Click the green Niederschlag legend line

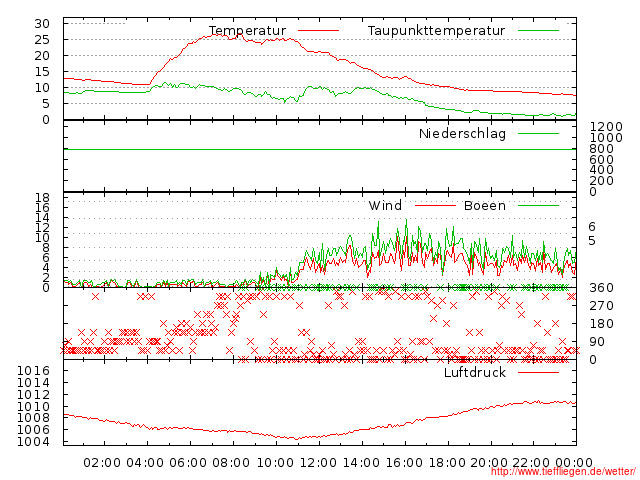538,133
